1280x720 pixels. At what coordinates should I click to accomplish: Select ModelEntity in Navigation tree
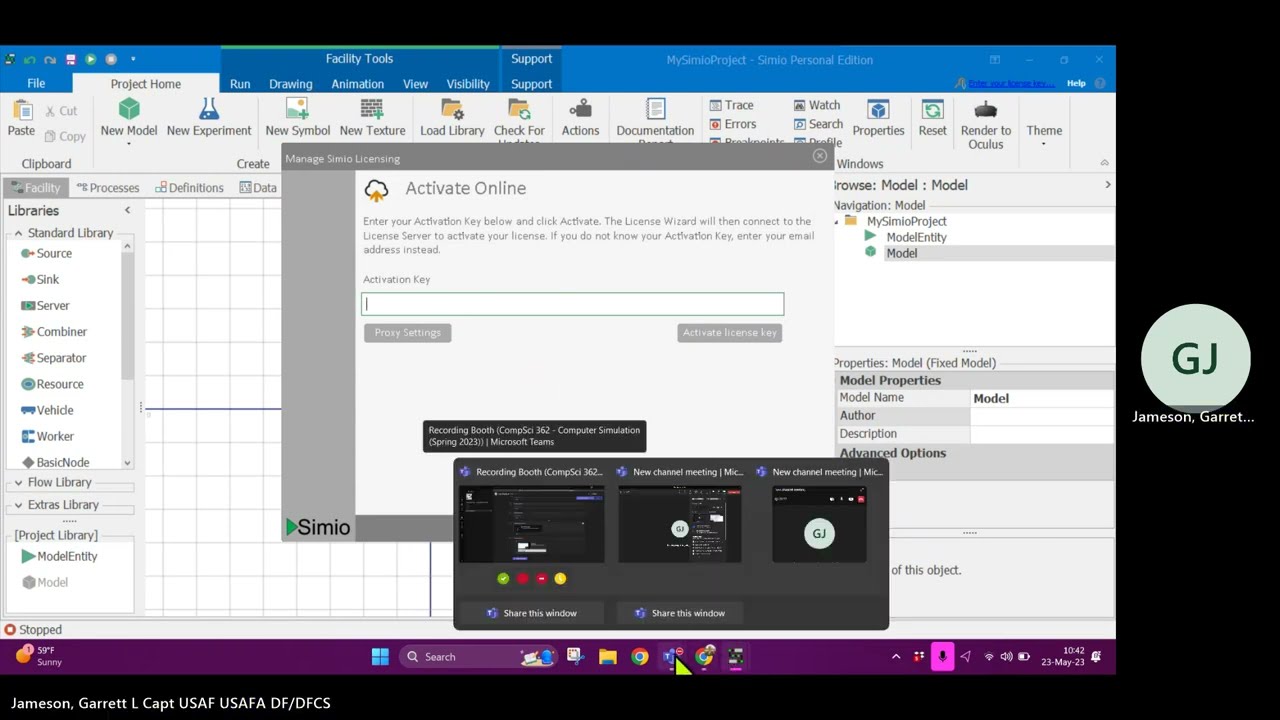point(916,237)
